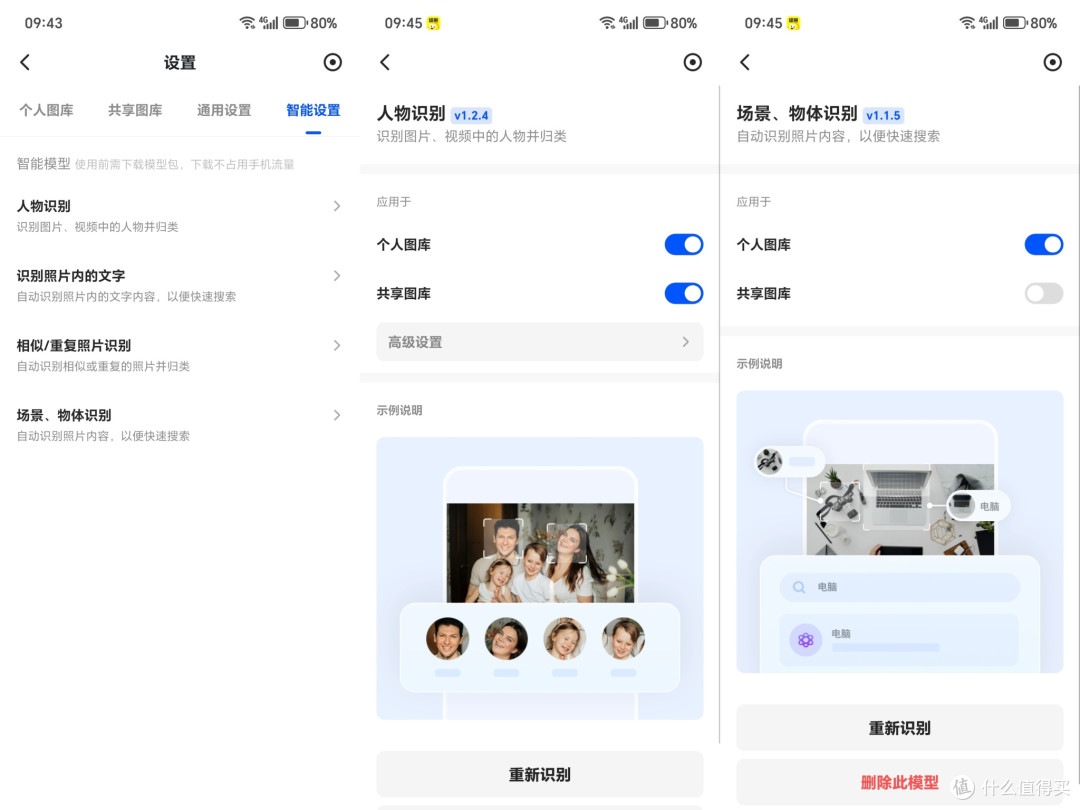Tap the v1.1.5 version badge
The width and height of the screenshot is (1080, 810).
pyautogui.click(x=883, y=115)
